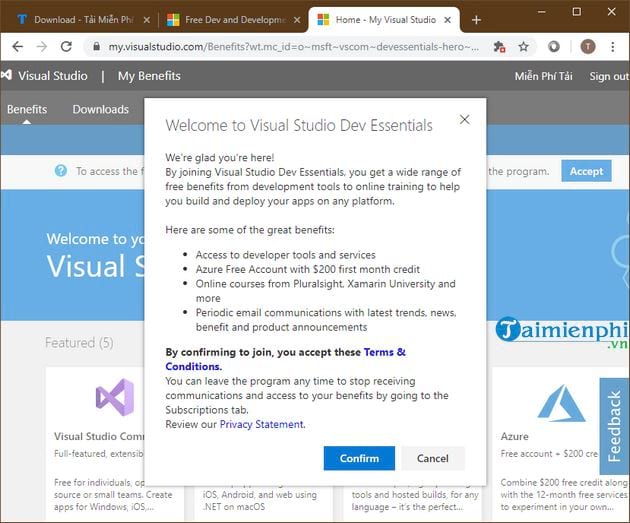Click the Visual Studio logo icon
The height and width of the screenshot is (523, 630).
6,75
